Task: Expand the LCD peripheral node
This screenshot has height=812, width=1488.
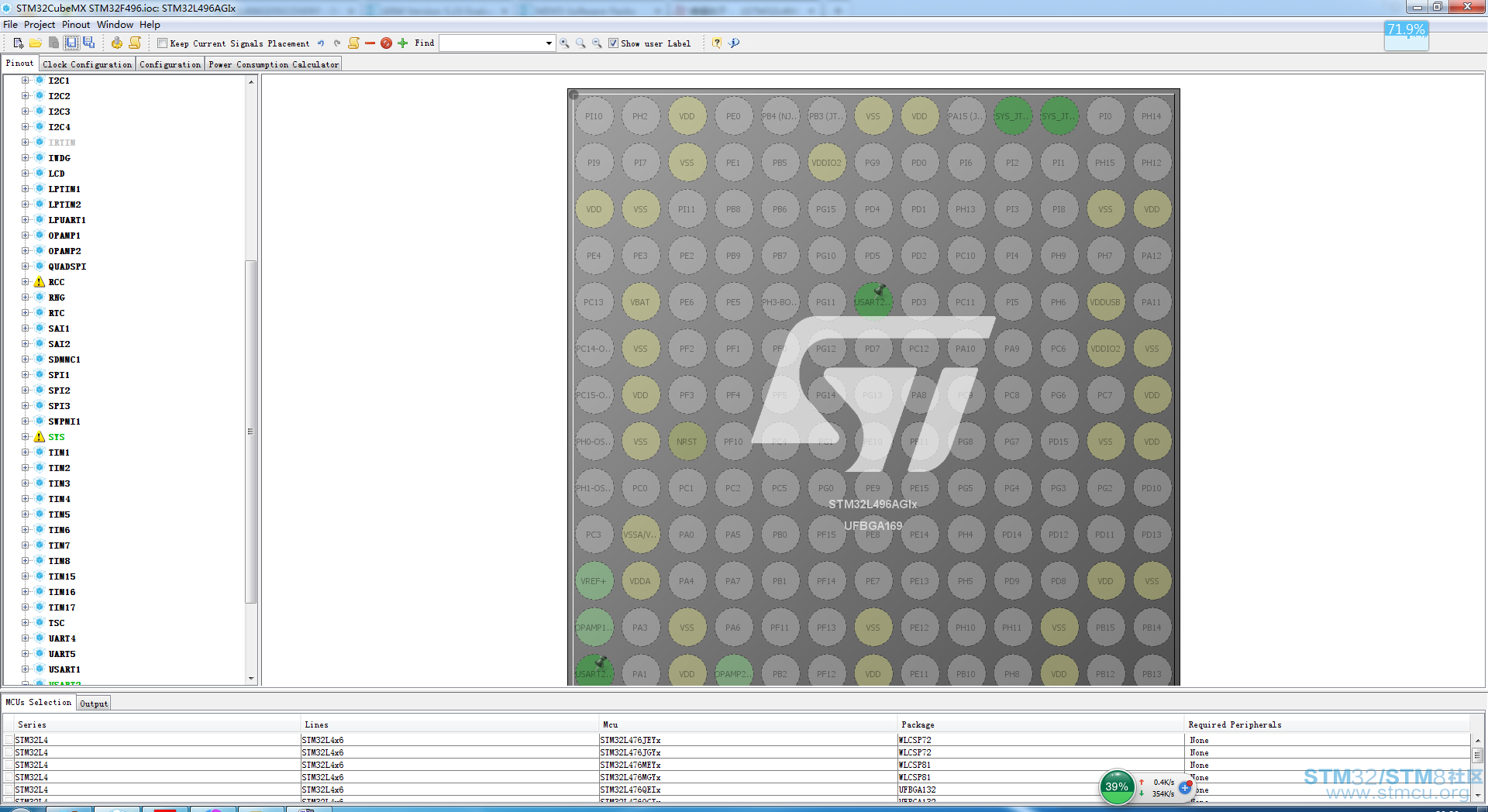Action: click(25, 174)
